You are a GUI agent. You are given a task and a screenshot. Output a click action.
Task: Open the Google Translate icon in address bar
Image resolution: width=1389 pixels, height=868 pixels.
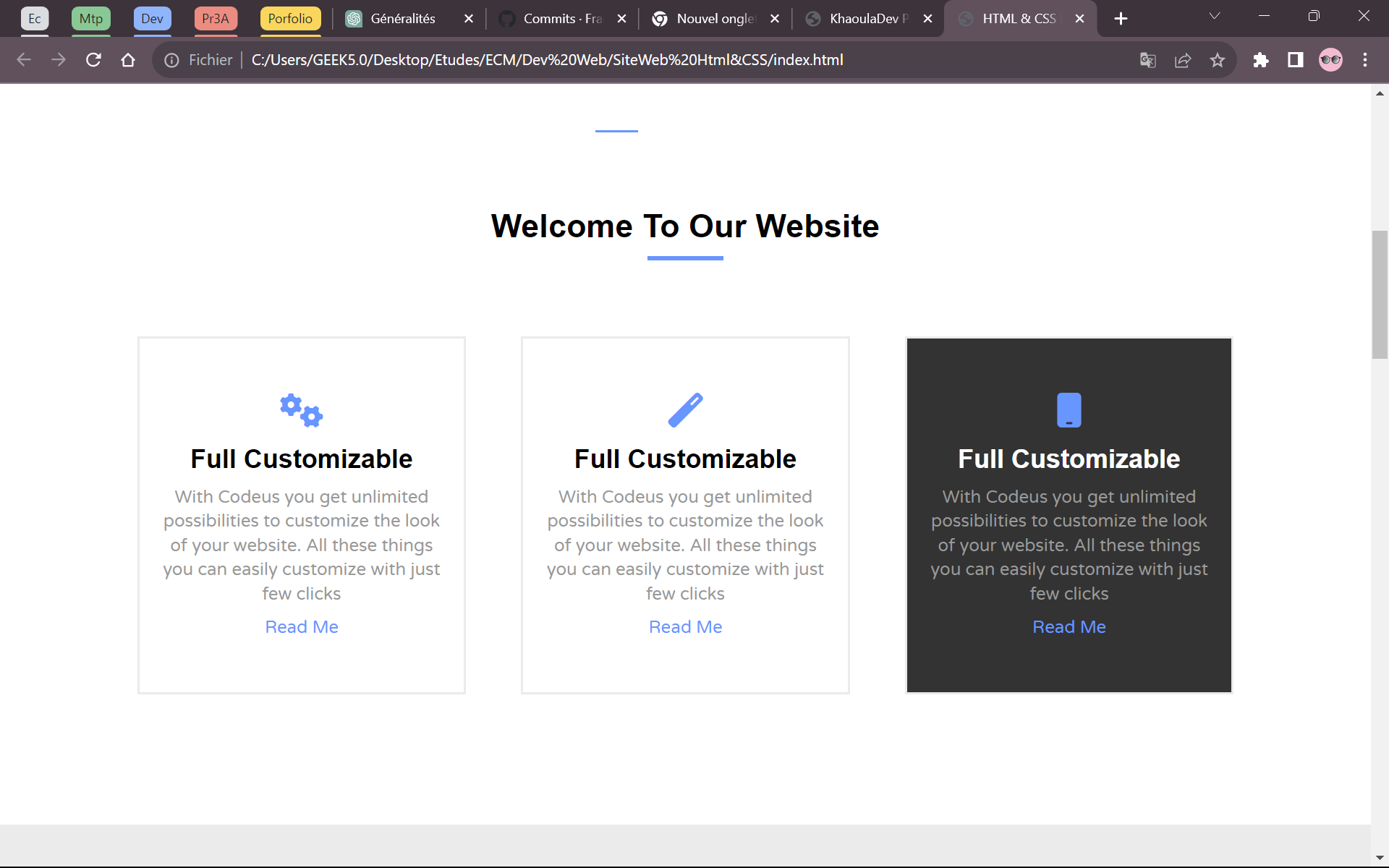pyautogui.click(x=1148, y=60)
